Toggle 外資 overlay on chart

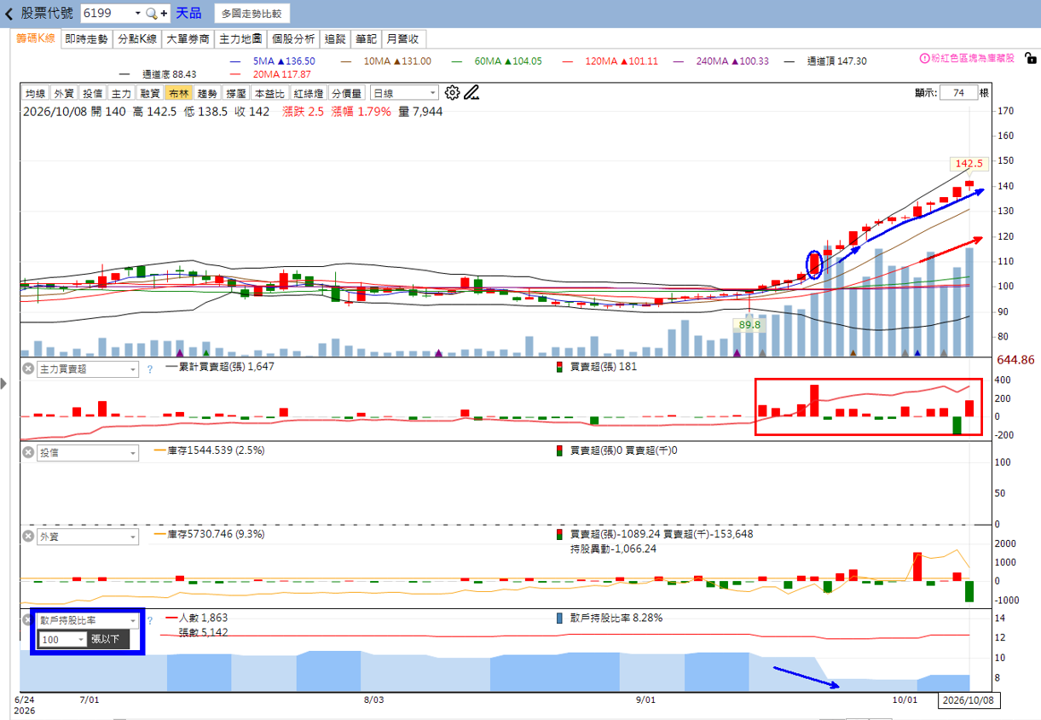64,94
